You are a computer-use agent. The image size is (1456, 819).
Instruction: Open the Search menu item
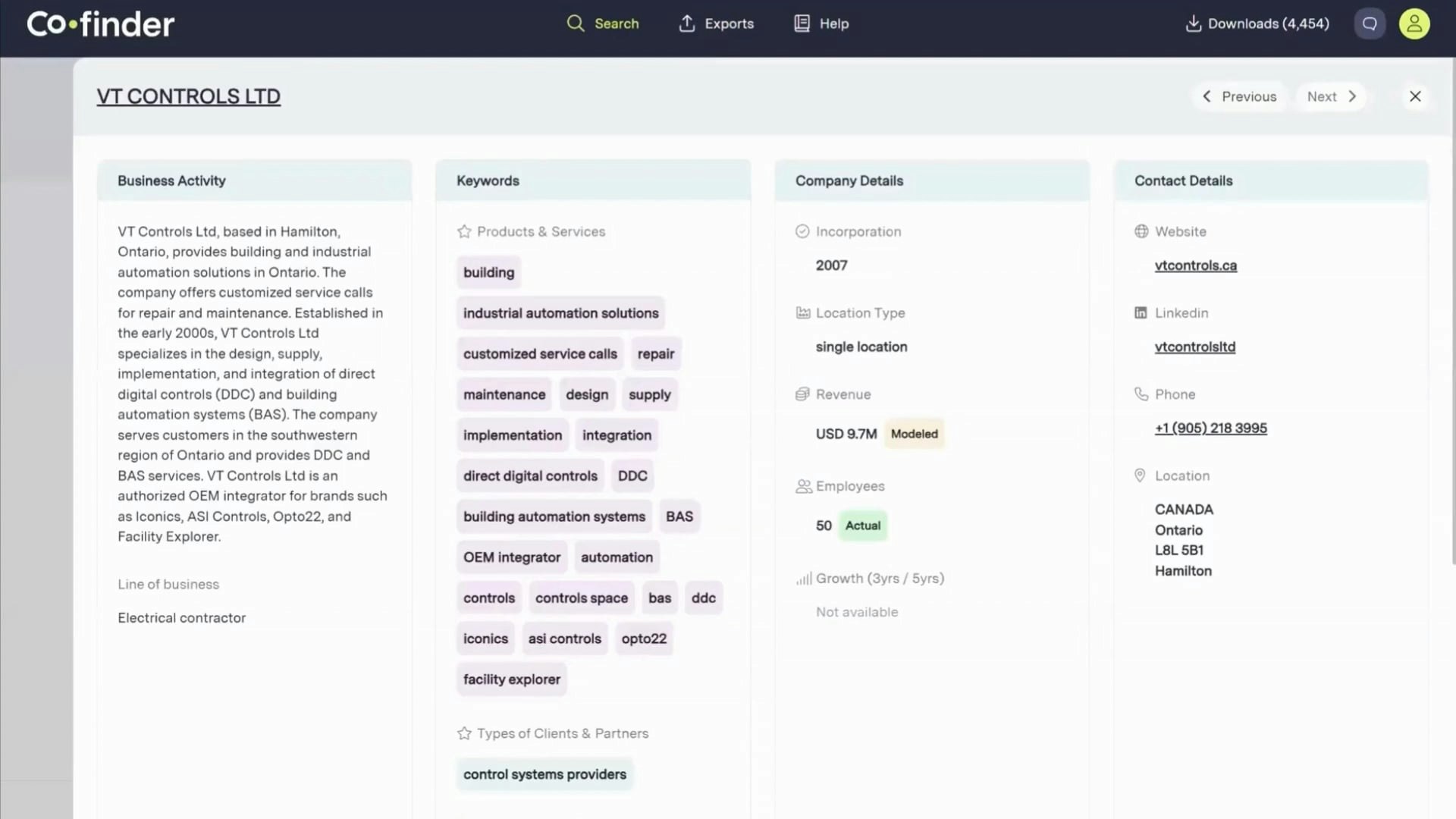tap(603, 24)
